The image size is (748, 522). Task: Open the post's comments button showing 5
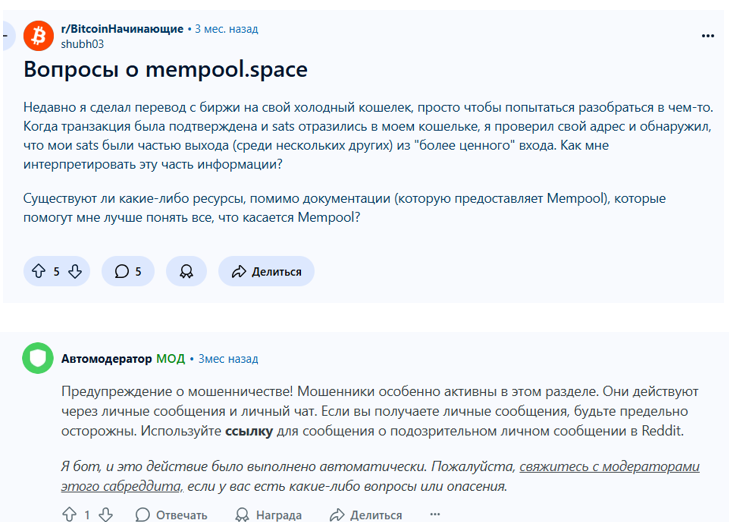tap(128, 271)
